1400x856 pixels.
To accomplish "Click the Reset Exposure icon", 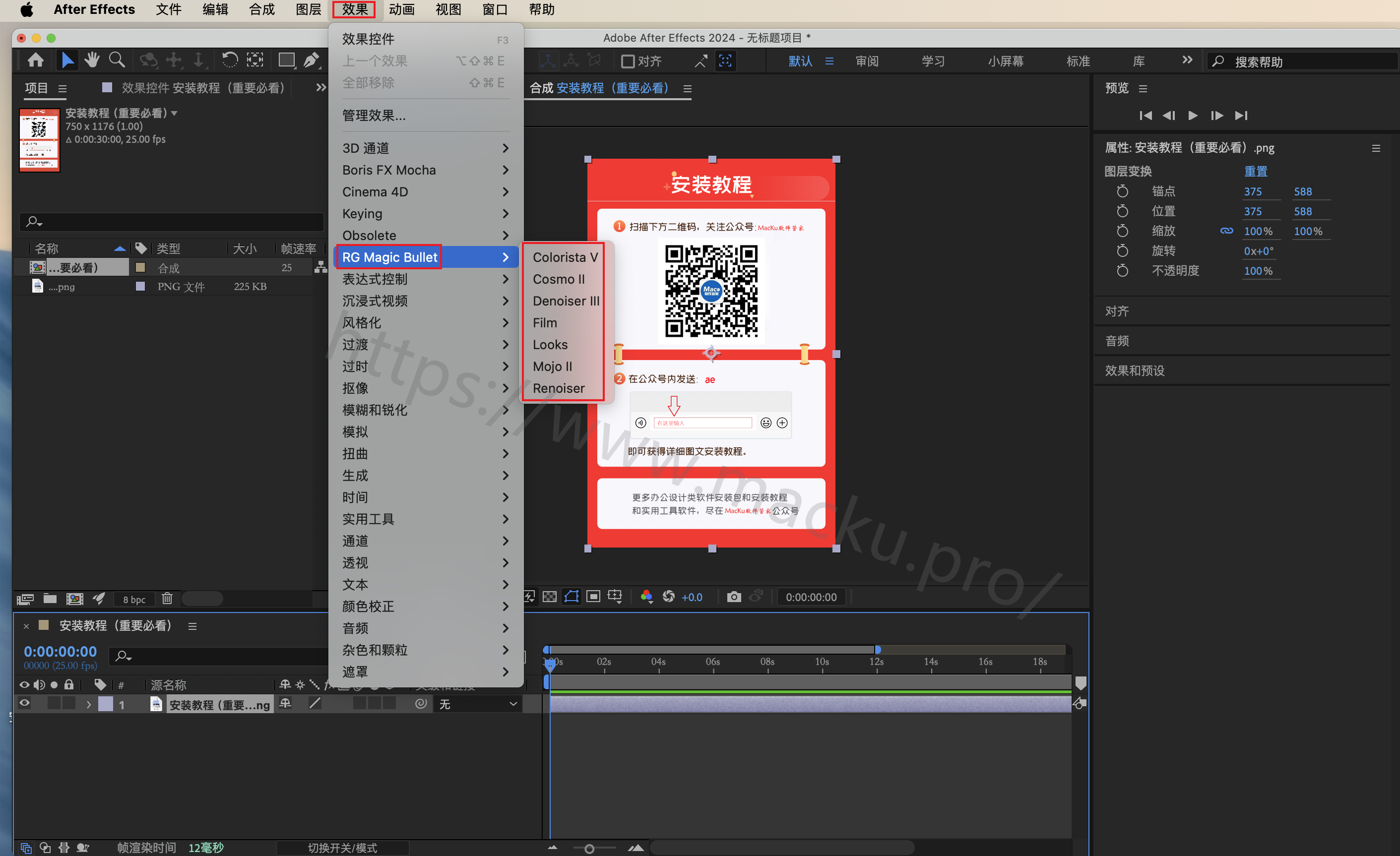I will 669,597.
